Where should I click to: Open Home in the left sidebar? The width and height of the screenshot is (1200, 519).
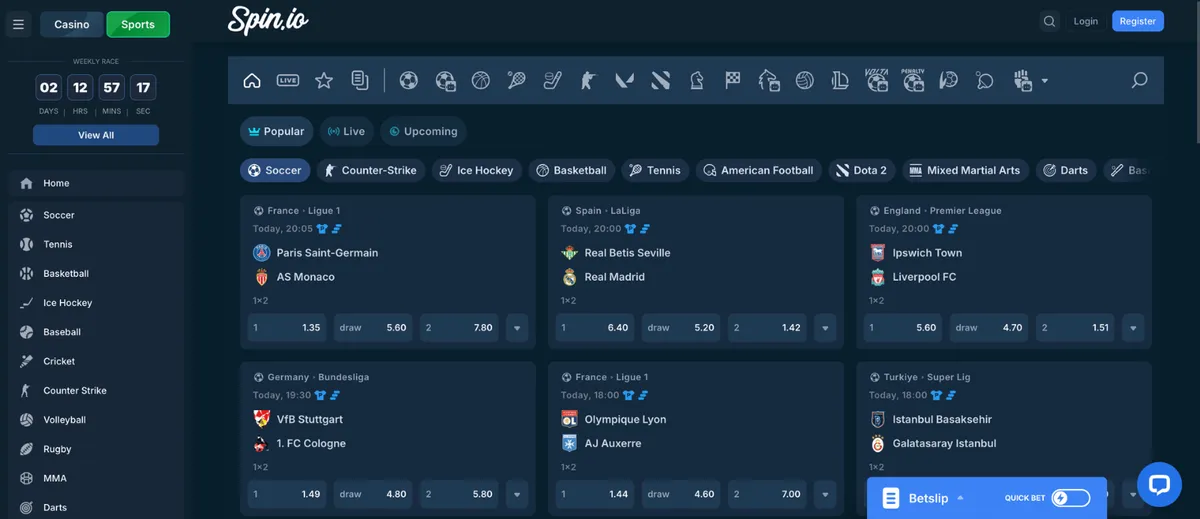(96, 183)
